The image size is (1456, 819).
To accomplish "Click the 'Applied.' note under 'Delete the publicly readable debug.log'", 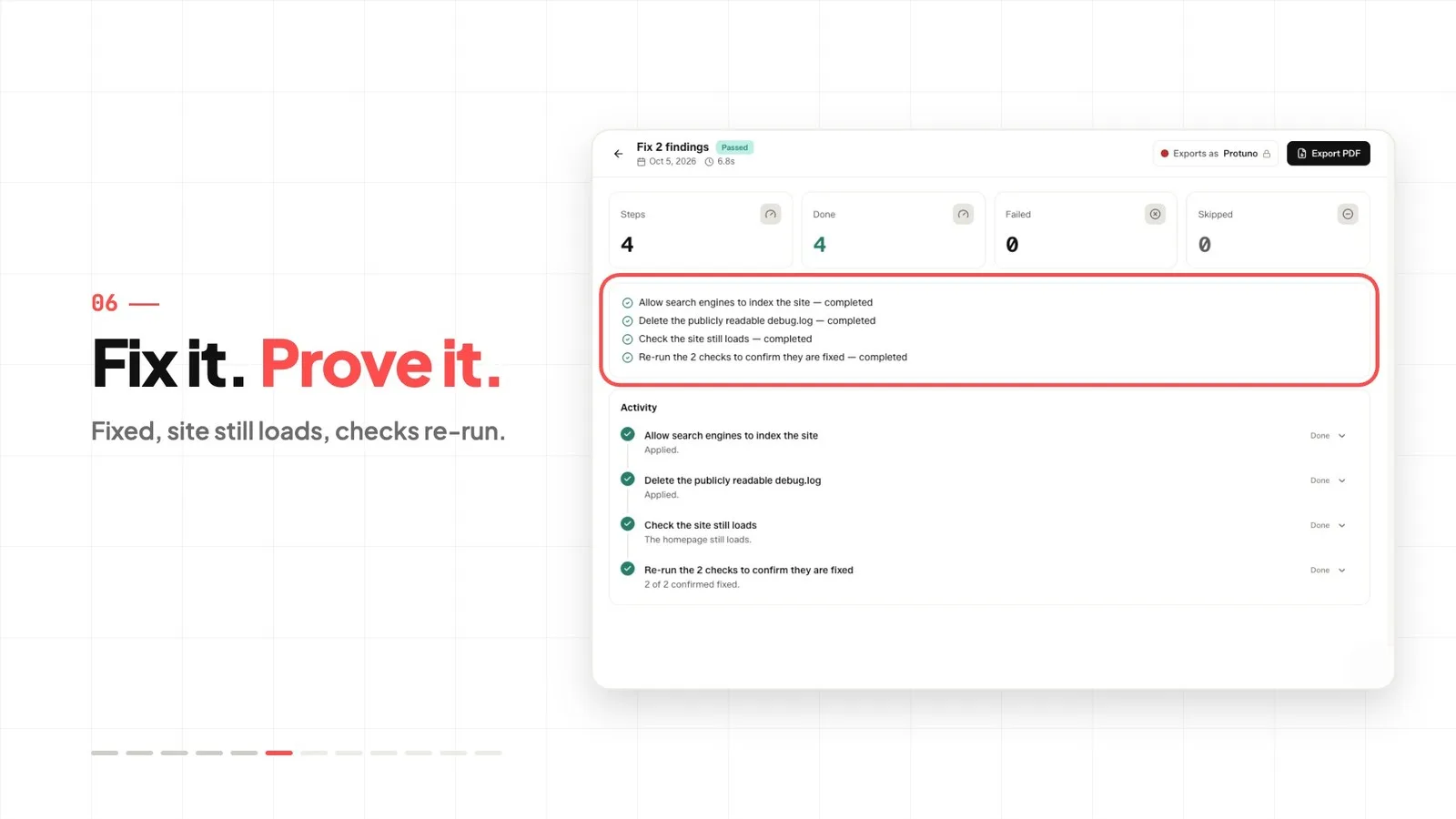I will point(662,495).
